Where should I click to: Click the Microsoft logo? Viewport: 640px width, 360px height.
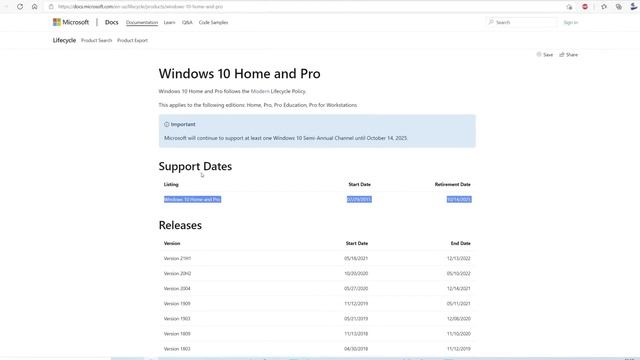click(x=71, y=22)
